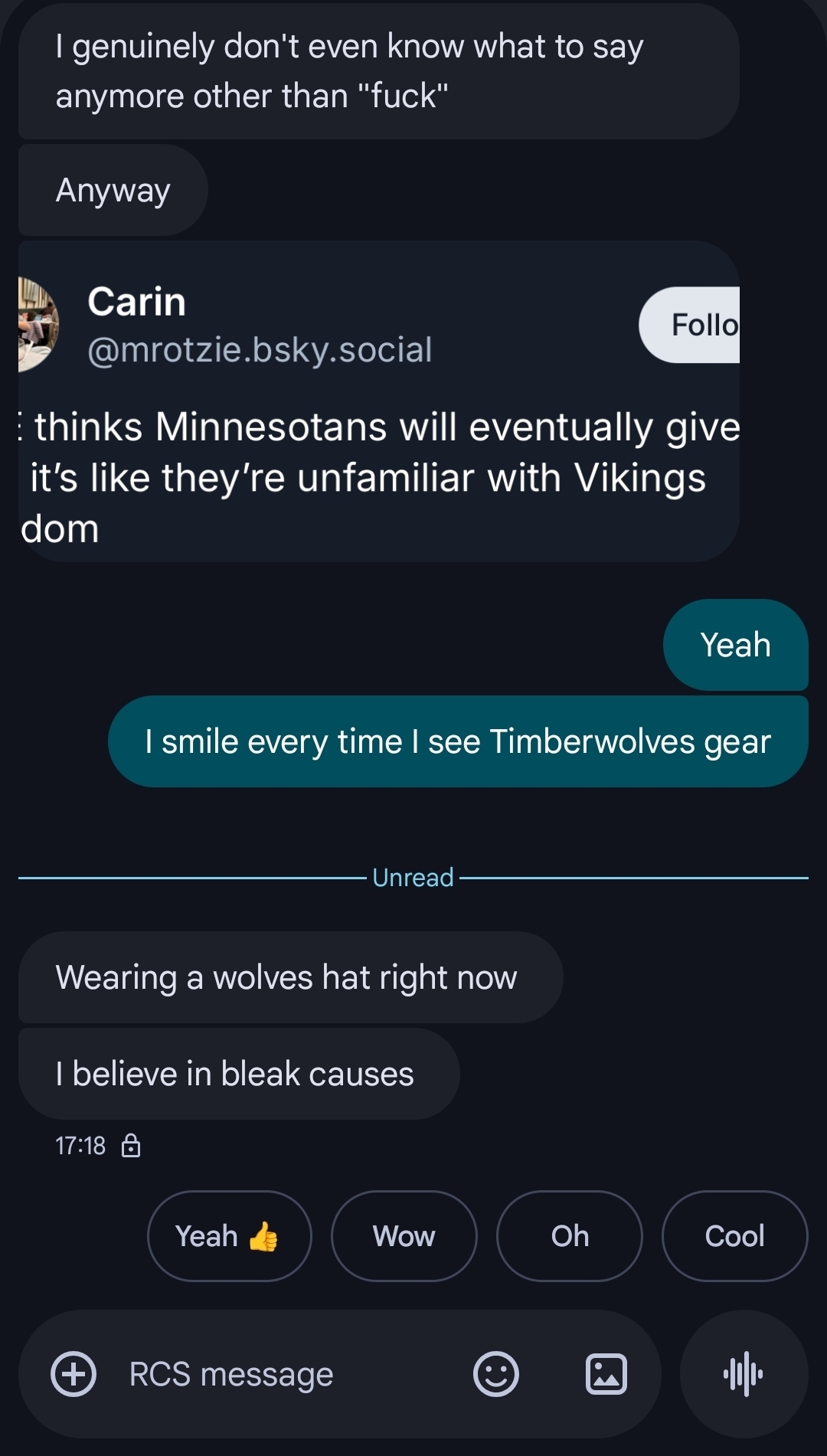Tap the encryption lock icon
Screen dimensions: 827x1456
131,1146
